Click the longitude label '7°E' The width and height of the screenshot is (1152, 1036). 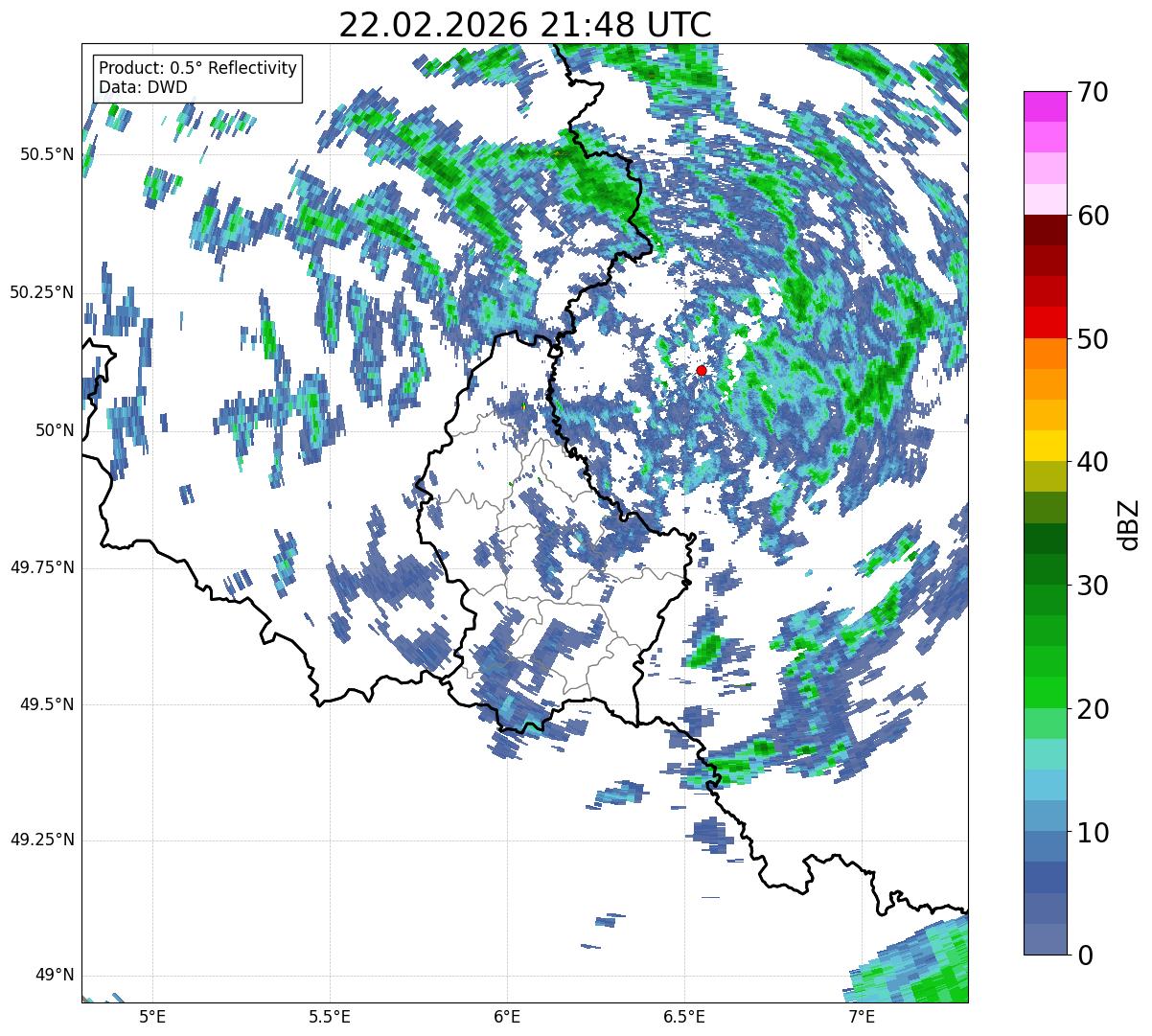tap(862, 1017)
